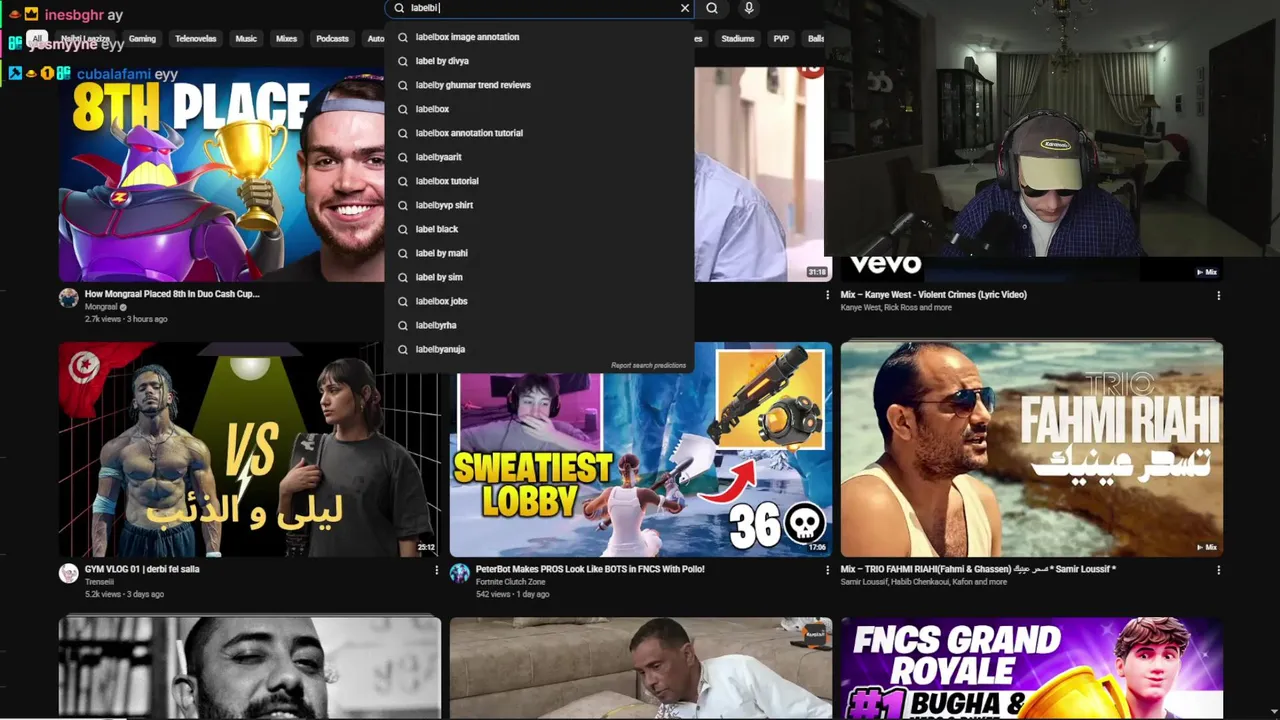Screen dimensions: 1280x720
Task: Click username 'inesbghr' in the chat overlay
Action: pyautogui.click(x=73, y=15)
